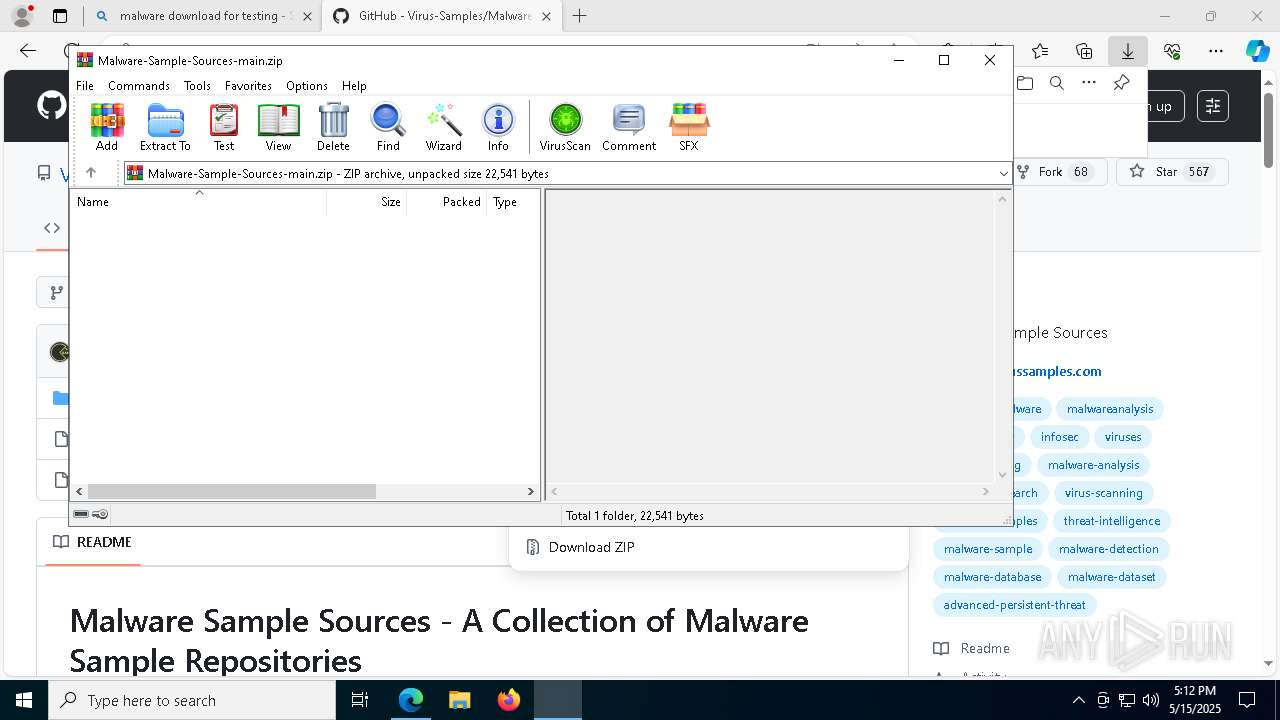This screenshot has height=720, width=1280.
Task: Add an archive Comment
Action: [629, 127]
